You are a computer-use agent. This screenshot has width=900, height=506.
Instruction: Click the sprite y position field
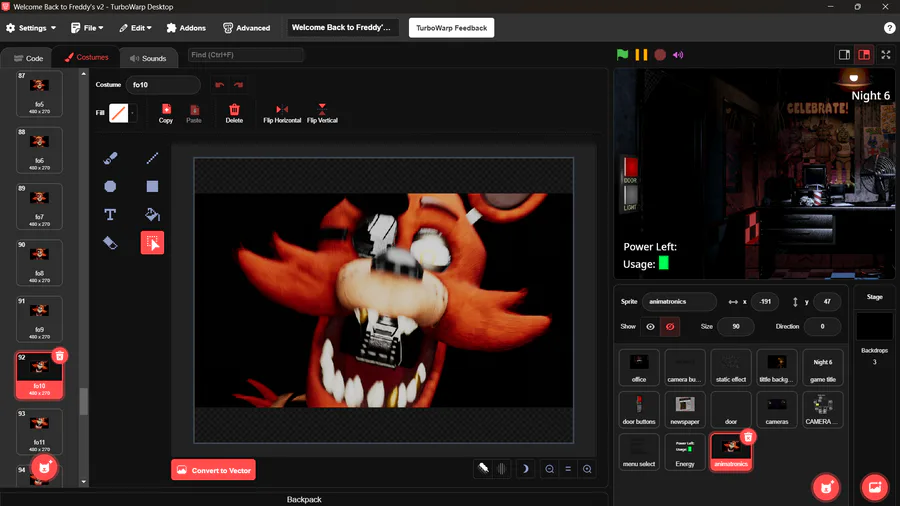pyautogui.click(x=827, y=301)
